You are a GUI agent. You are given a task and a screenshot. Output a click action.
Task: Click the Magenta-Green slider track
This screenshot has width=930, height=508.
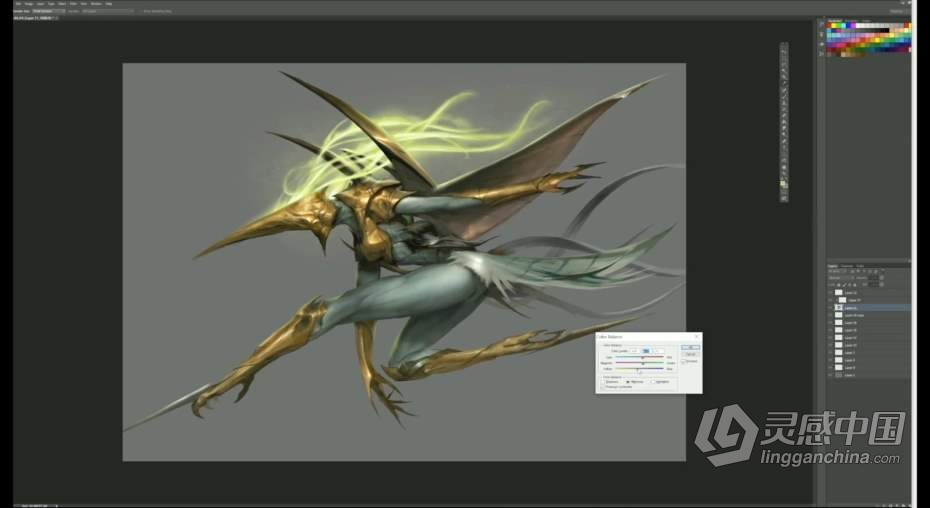639,363
